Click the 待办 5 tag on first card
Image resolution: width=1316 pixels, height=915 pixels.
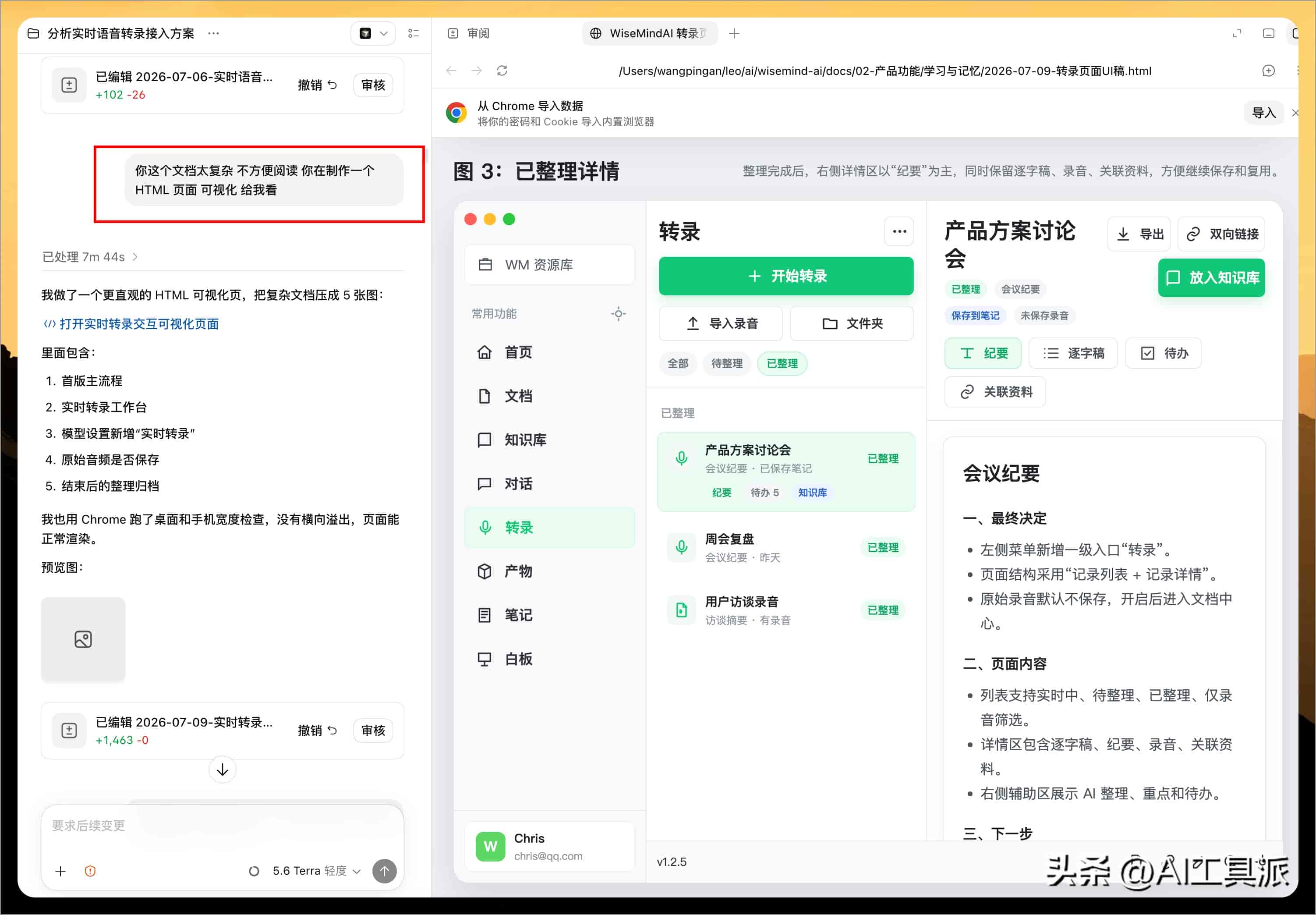(x=764, y=493)
